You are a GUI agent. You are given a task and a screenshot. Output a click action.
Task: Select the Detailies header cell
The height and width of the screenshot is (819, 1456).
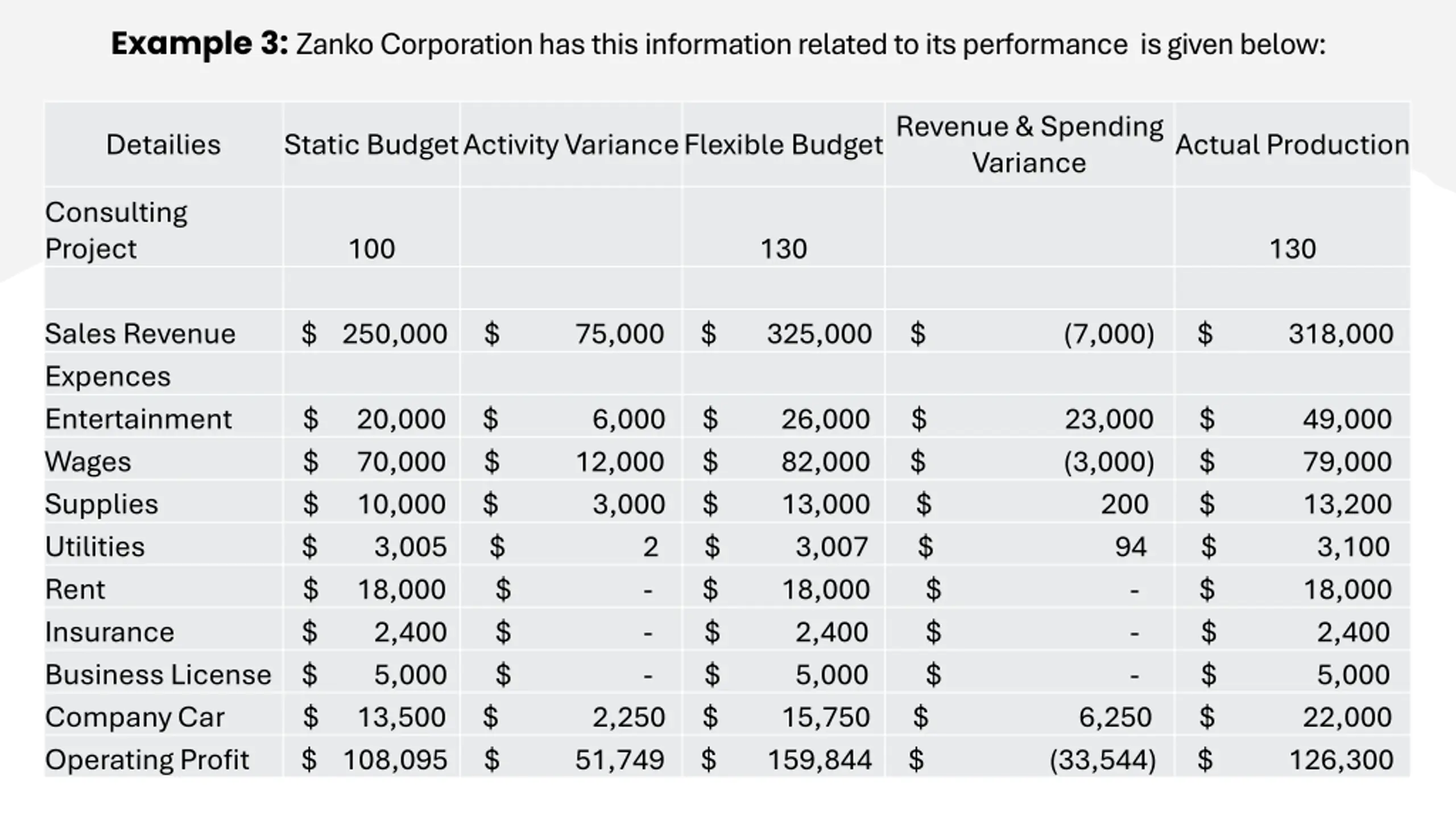click(163, 144)
